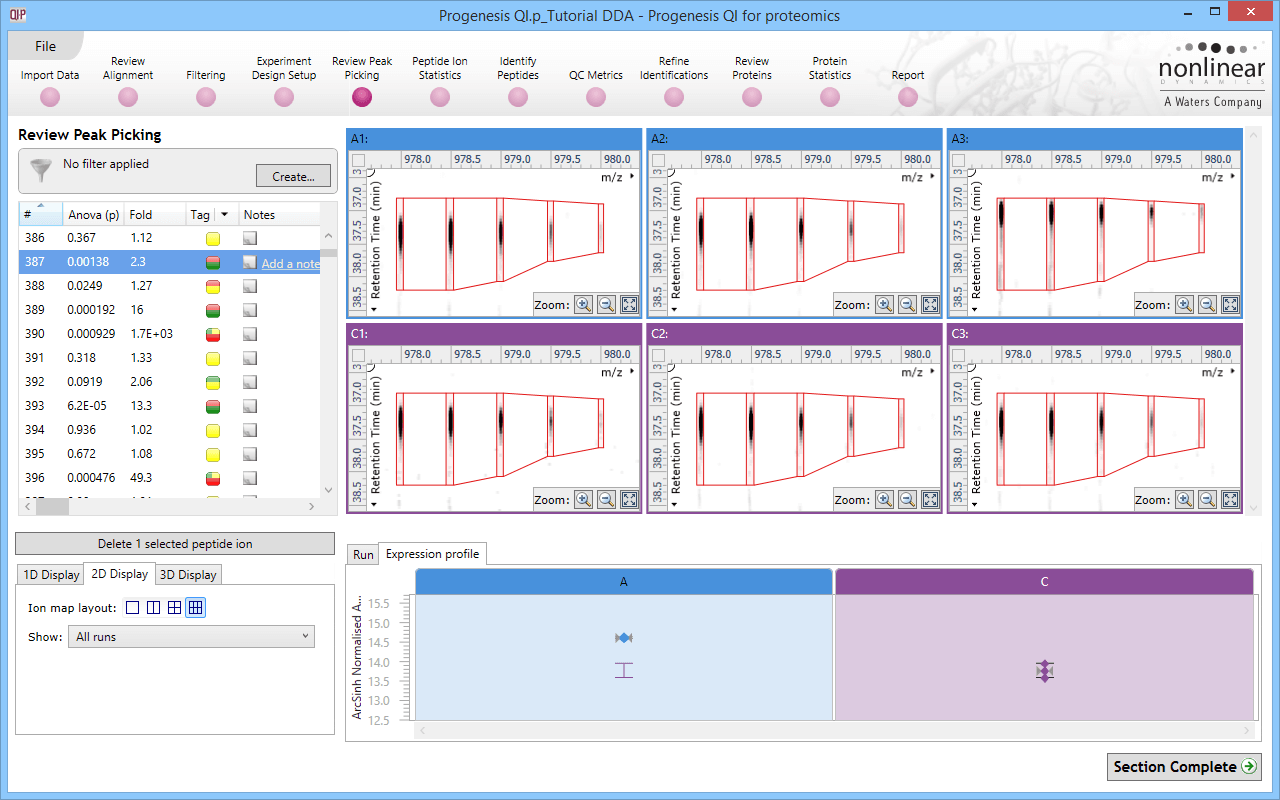The image size is (1280, 800).
Task: Select peptide ion row 392
Action: 170,382
